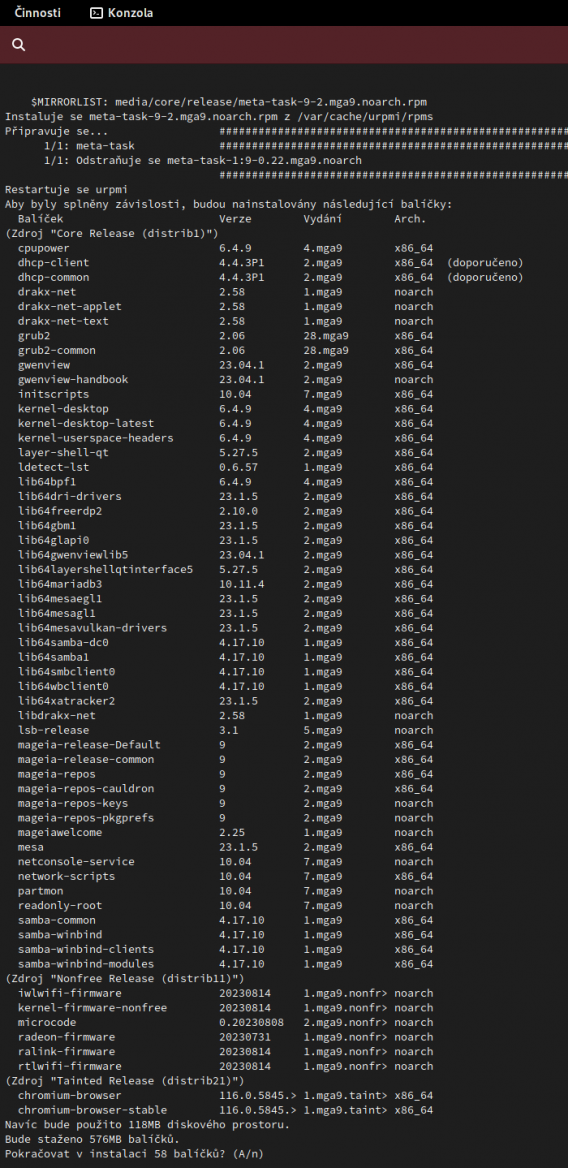Click the $MIRRORLIST meta-task rpm path line

pos(229,102)
